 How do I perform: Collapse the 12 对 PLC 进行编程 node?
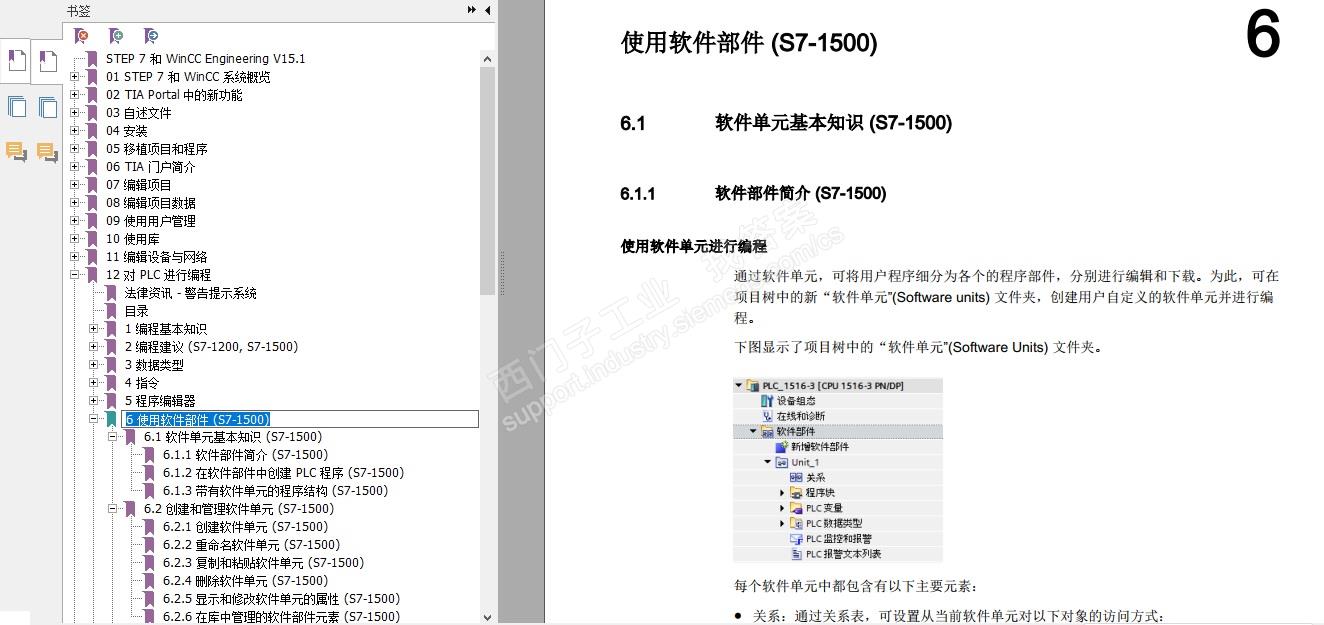[x=74, y=275]
